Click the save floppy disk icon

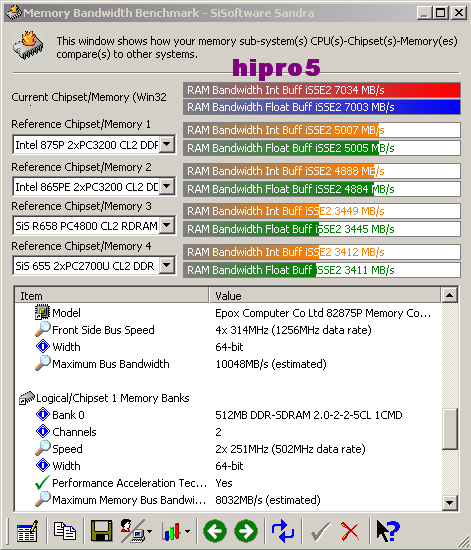(101, 531)
